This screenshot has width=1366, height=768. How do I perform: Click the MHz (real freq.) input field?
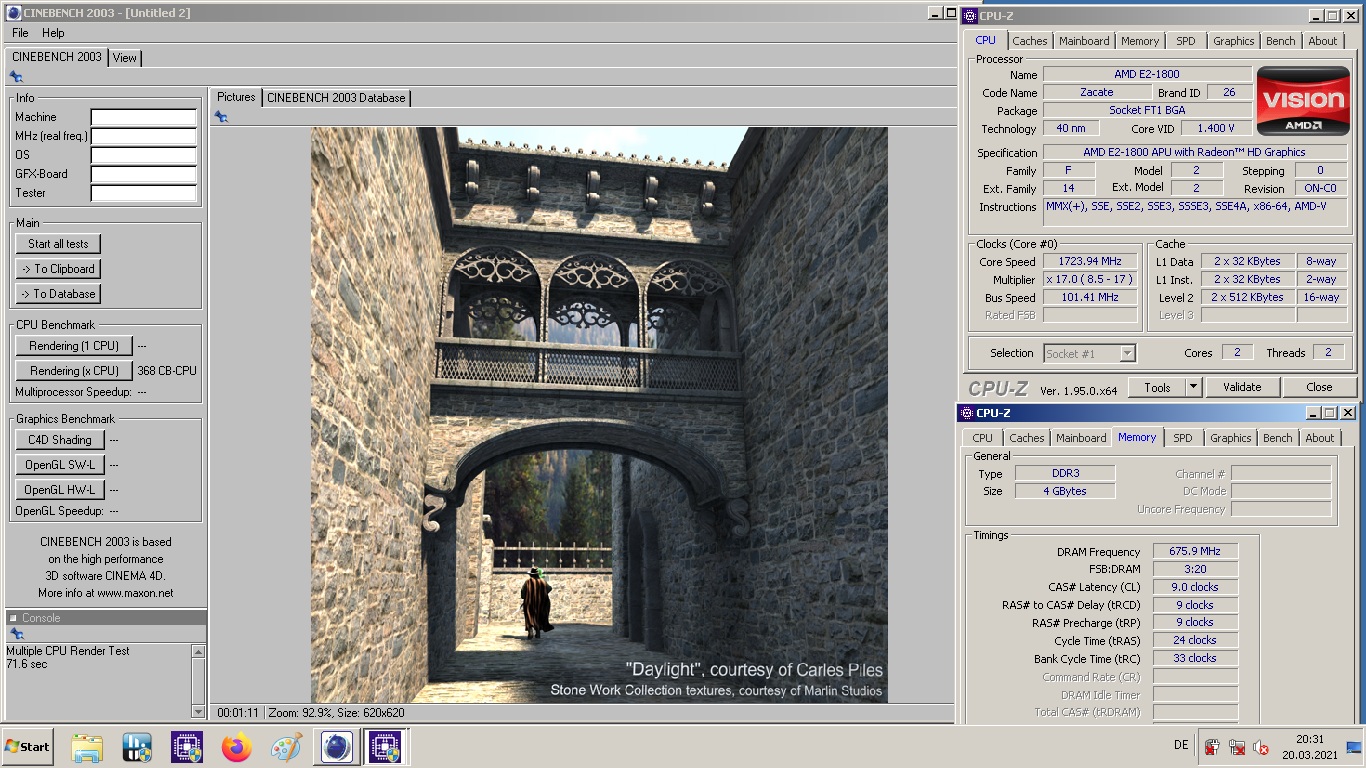click(x=144, y=136)
